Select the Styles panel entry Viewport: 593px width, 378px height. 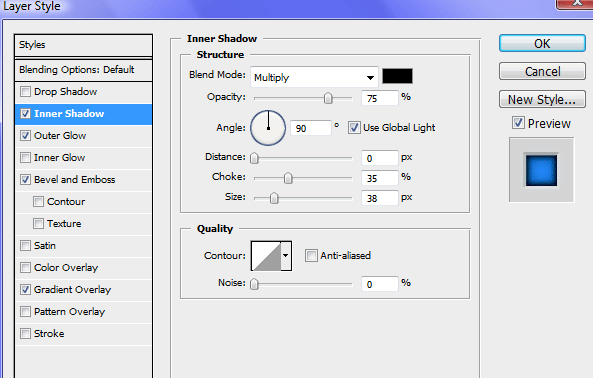pyautogui.click(x=84, y=45)
